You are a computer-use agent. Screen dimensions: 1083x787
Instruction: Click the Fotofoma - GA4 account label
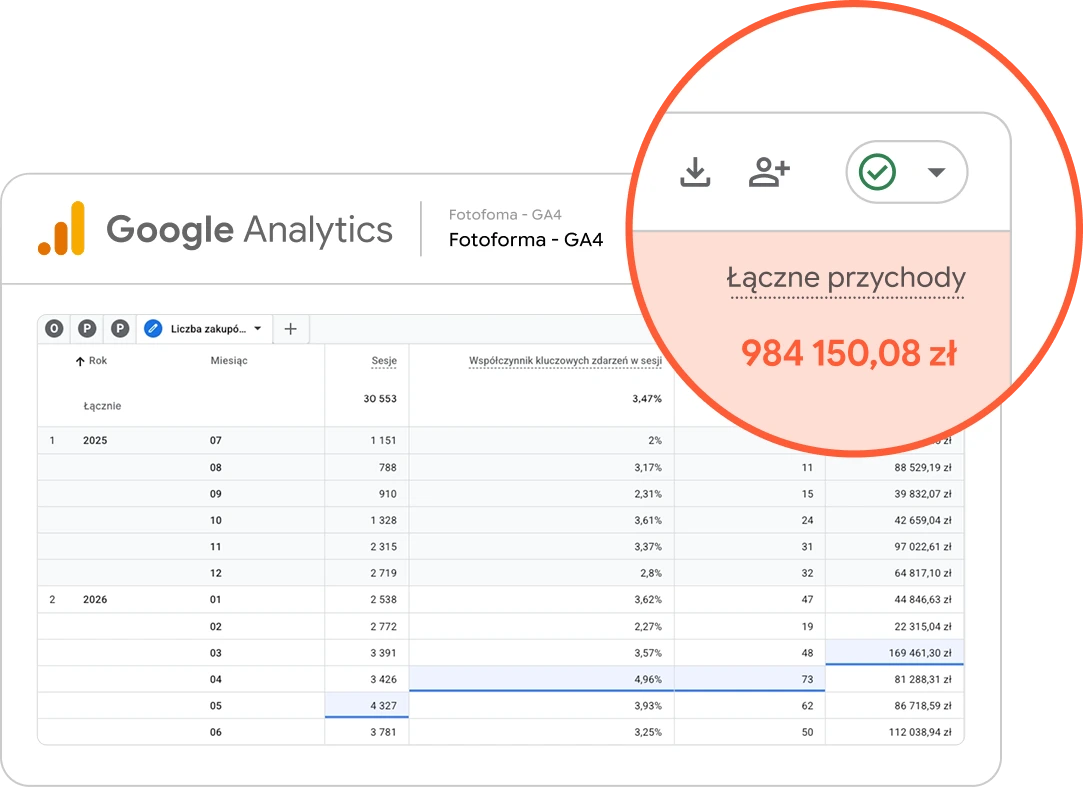tap(505, 215)
